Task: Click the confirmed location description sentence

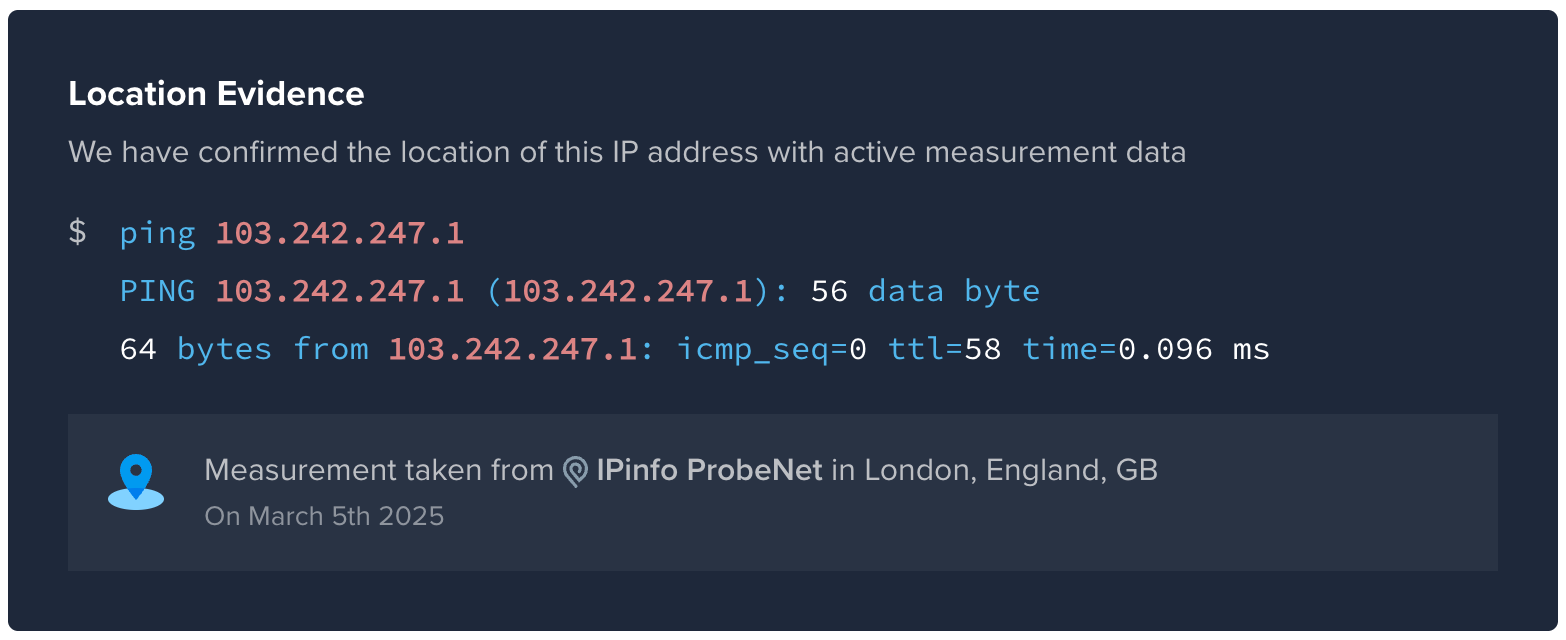Action: click(x=627, y=152)
